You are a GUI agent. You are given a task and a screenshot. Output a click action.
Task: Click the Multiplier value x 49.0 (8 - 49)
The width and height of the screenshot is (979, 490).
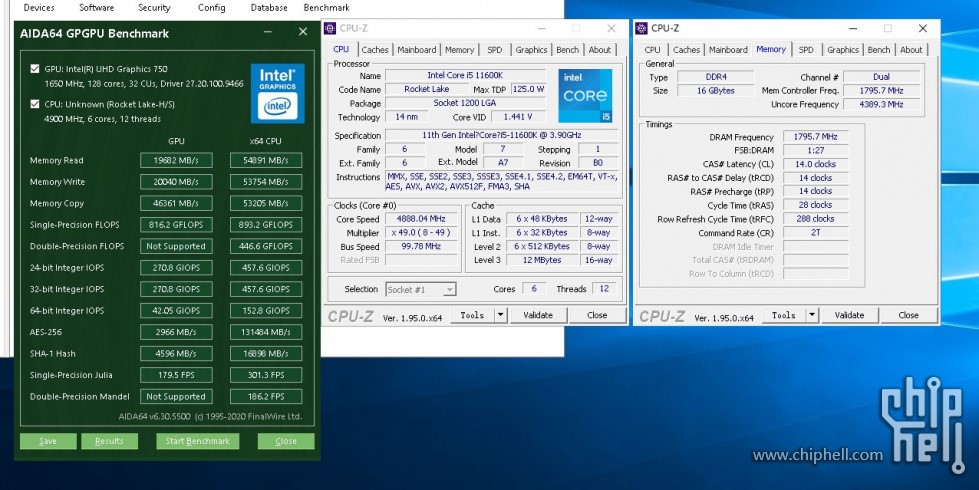coord(421,233)
